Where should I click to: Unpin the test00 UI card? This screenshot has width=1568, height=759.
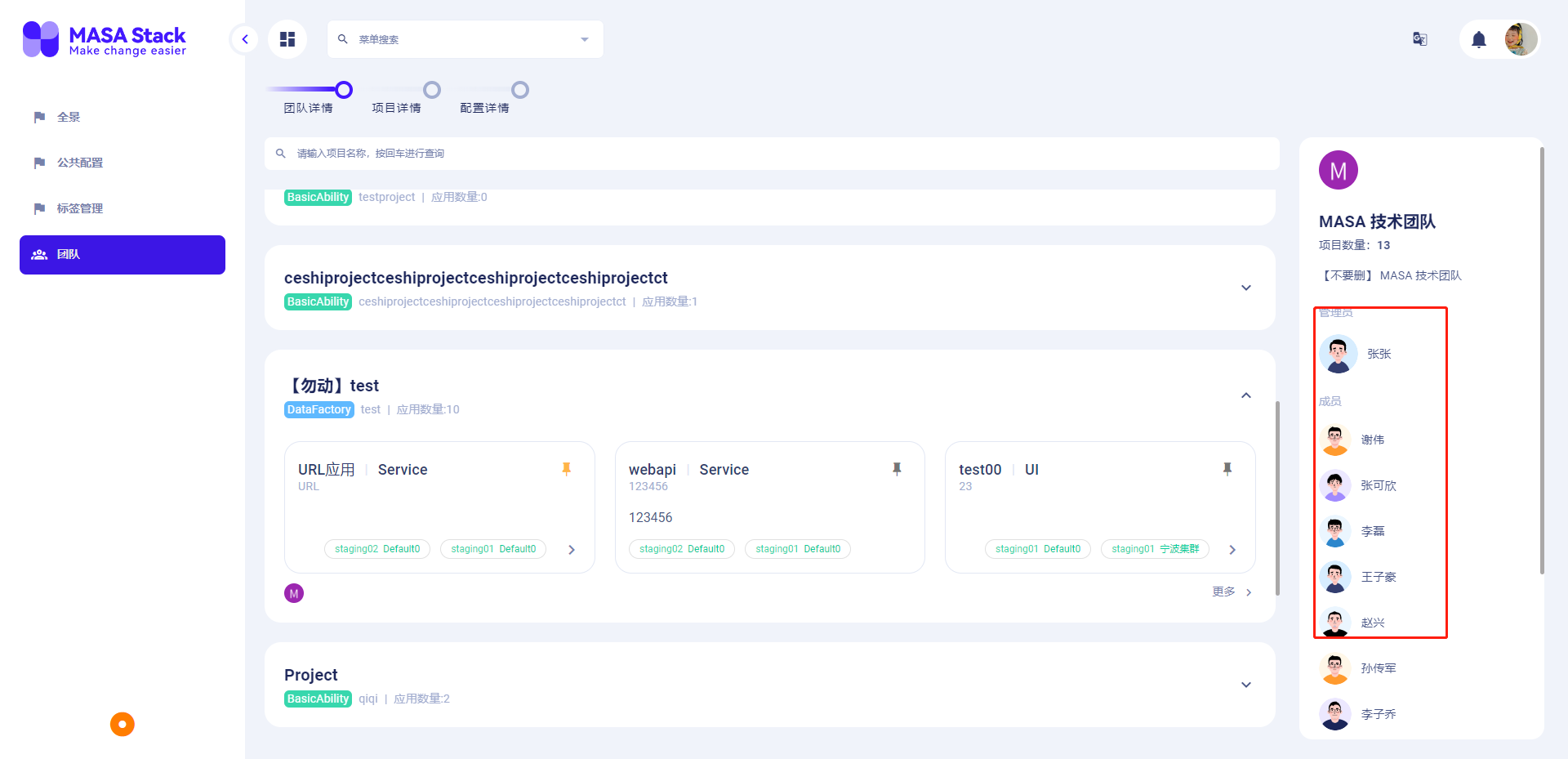[1227, 469]
